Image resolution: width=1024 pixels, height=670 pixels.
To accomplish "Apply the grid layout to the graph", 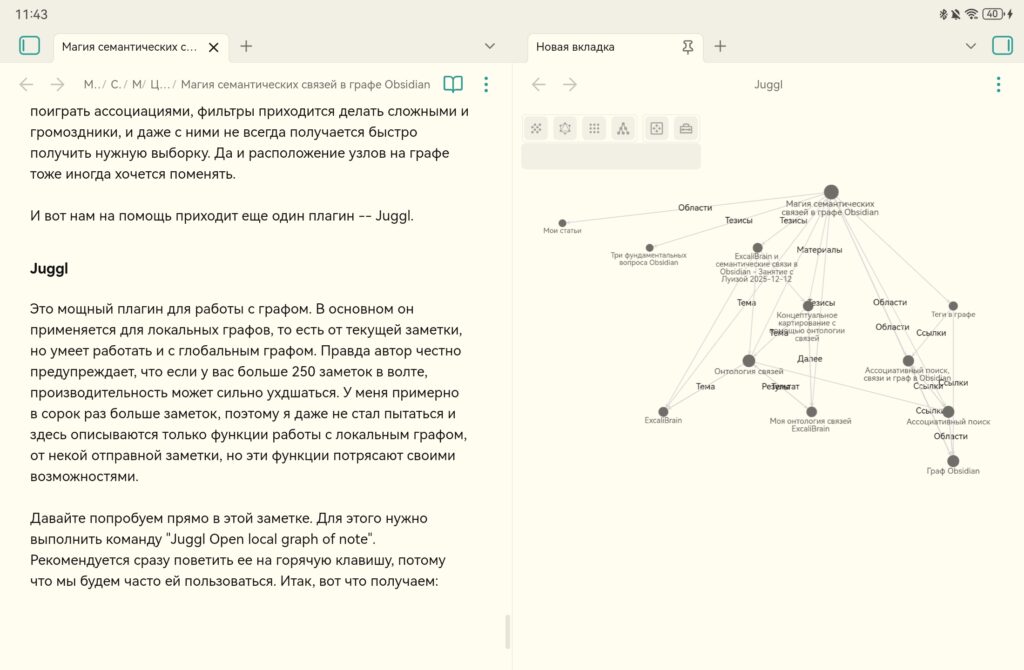I will (x=594, y=128).
